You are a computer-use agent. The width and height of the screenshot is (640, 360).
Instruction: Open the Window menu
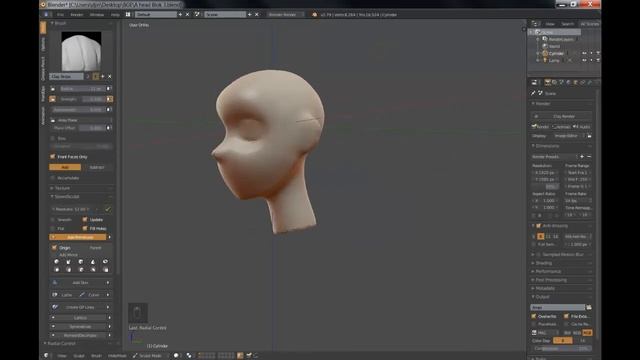point(97,15)
